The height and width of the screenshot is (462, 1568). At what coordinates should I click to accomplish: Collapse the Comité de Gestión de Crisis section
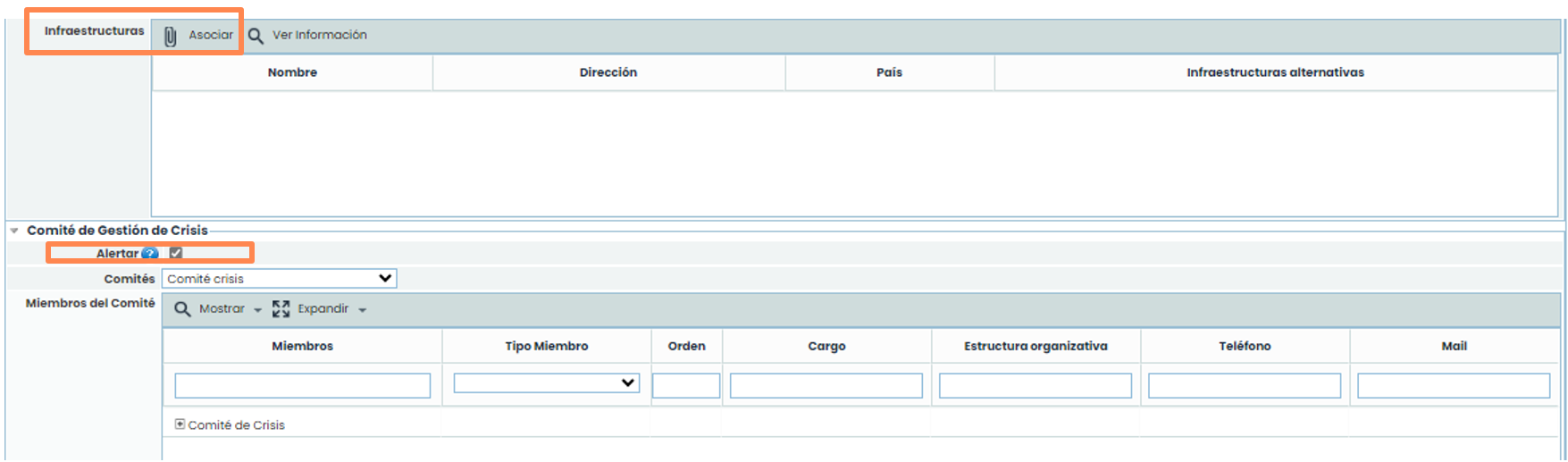click(14, 231)
